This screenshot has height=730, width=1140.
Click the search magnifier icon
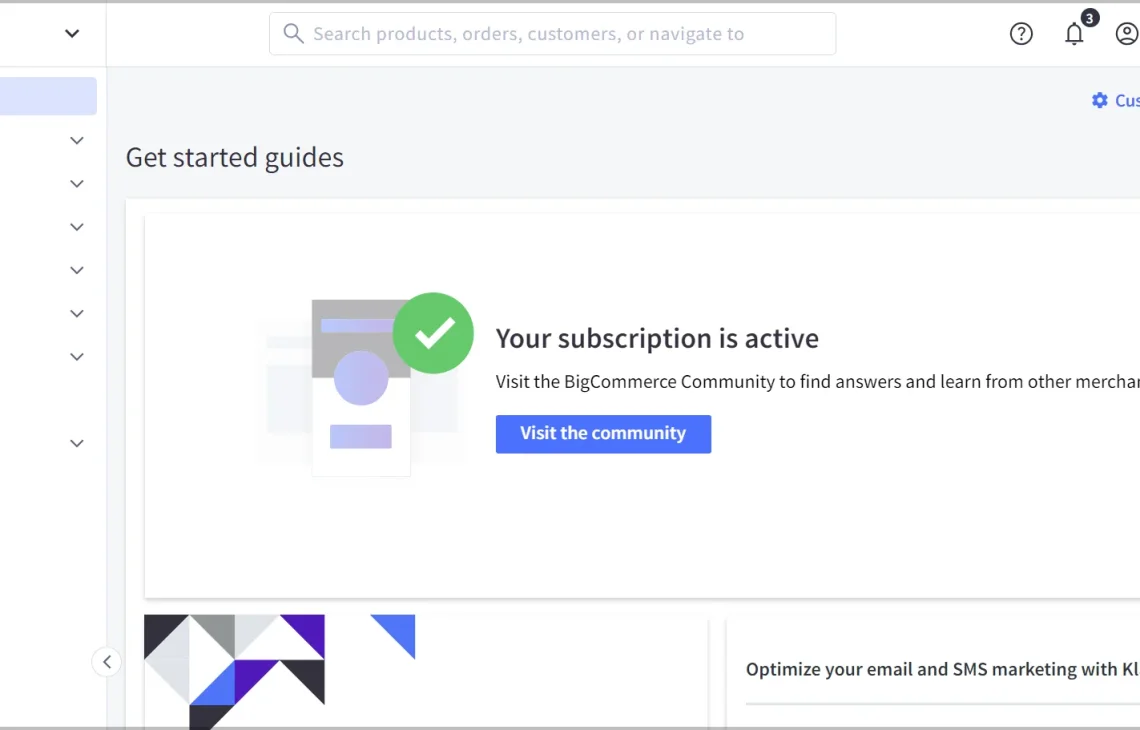coord(293,33)
